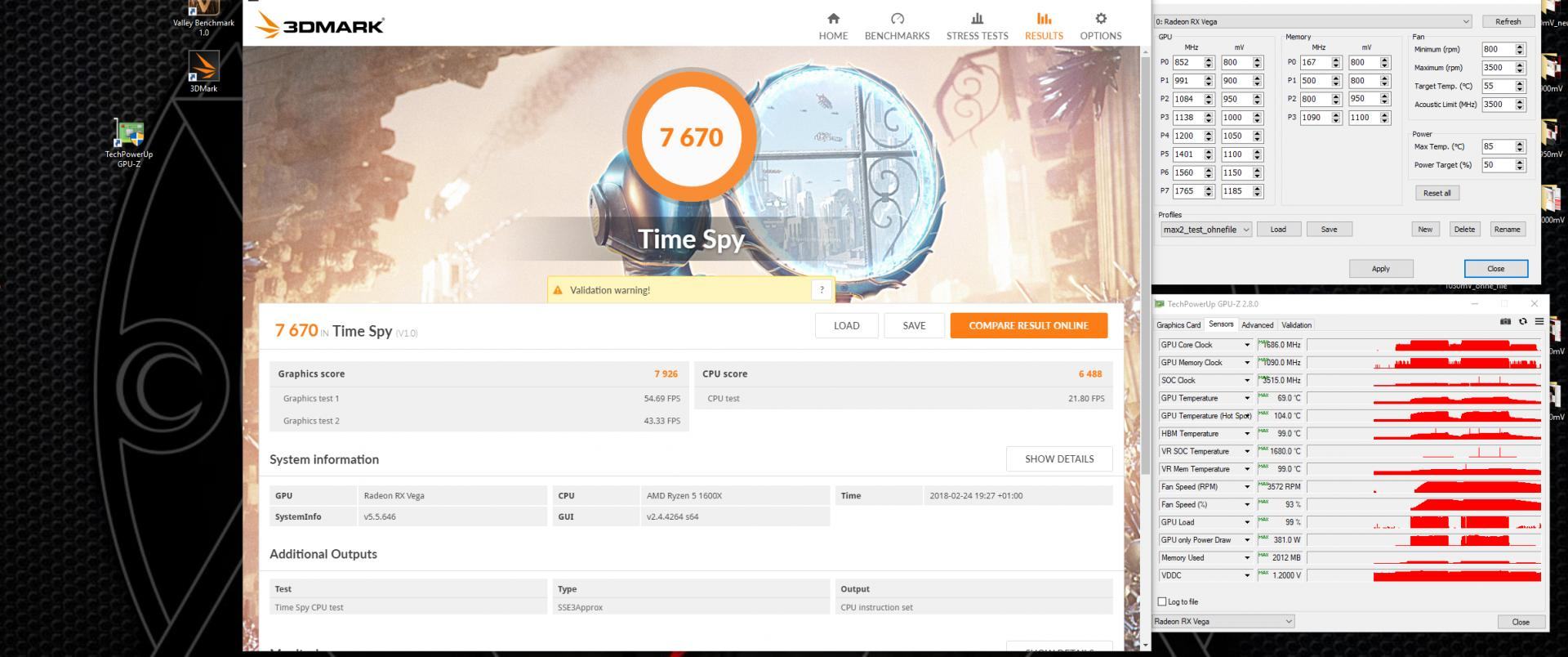Rename the selected profile
The width and height of the screenshot is (1568, 657).
tap(1507, 230)
